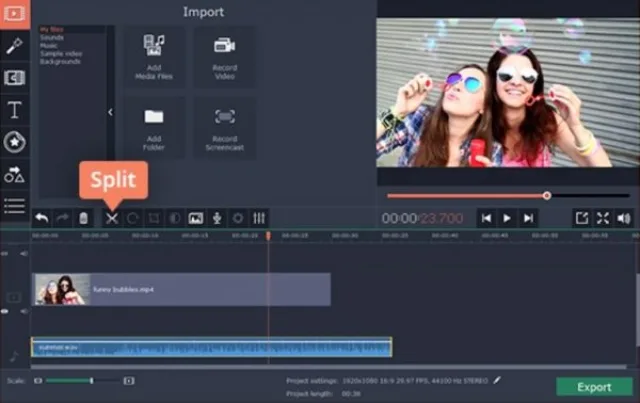Mute the top overlay track
This screenshot has height=403, width=640.
[x=24, y=254]
